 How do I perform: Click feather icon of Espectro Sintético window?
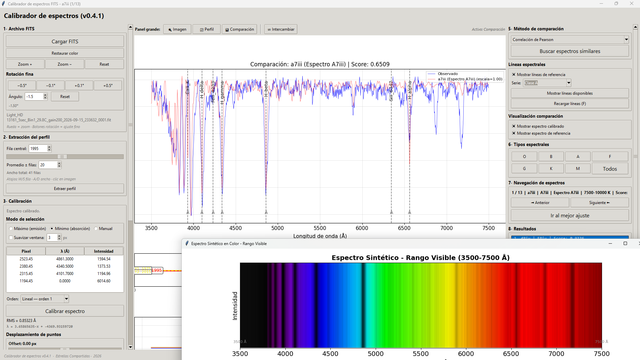pos(187,243)
